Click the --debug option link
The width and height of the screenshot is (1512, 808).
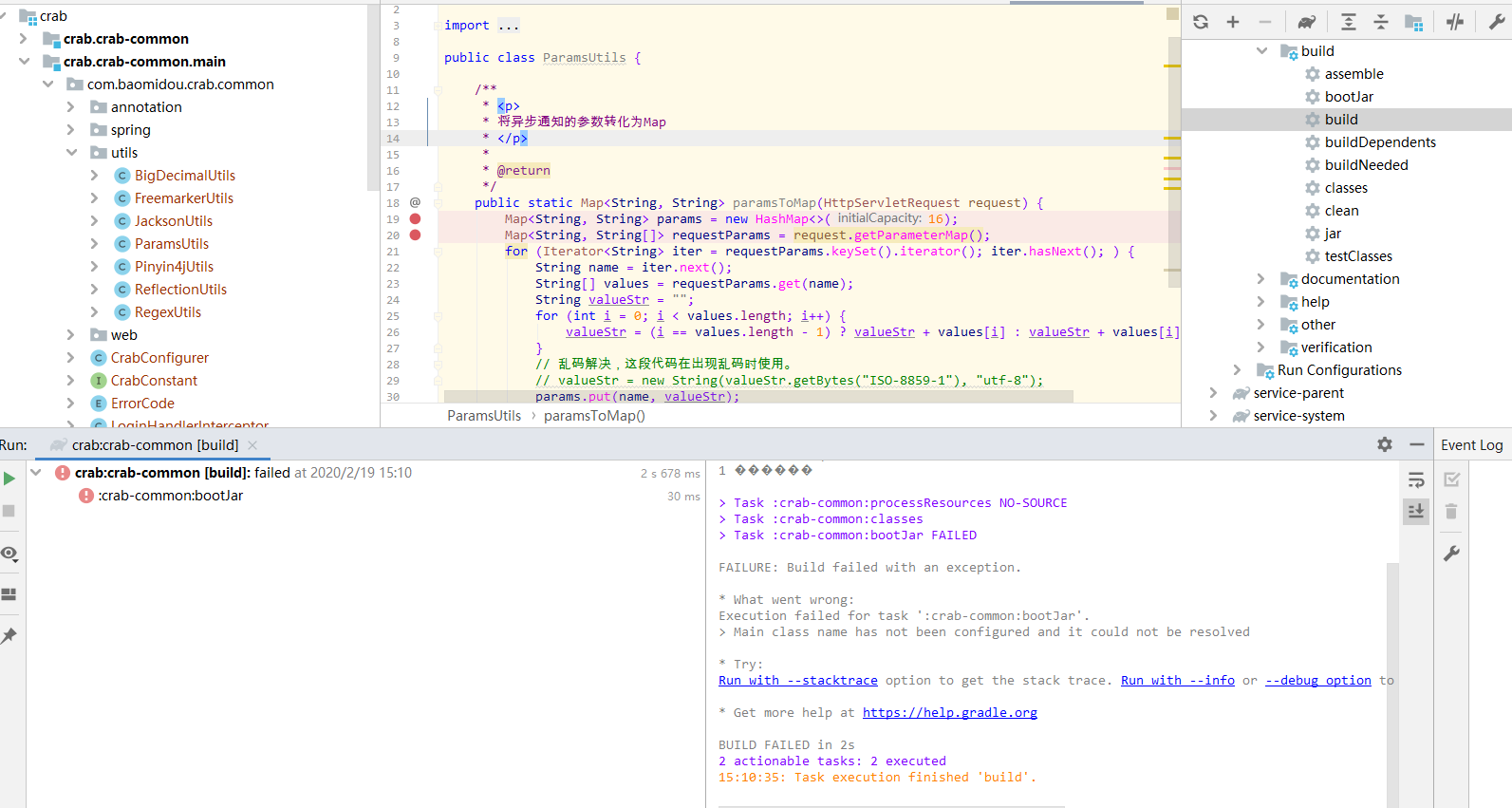1317,681
